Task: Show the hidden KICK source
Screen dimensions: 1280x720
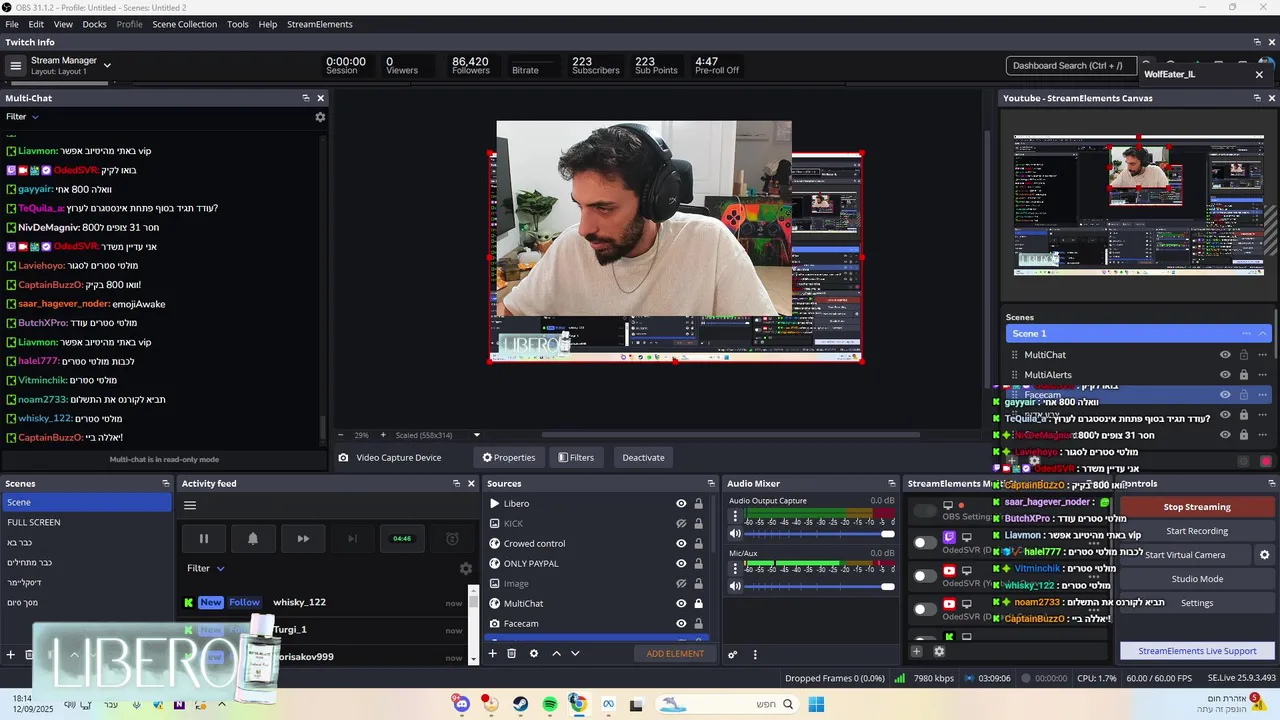Action: click(681, 524)
